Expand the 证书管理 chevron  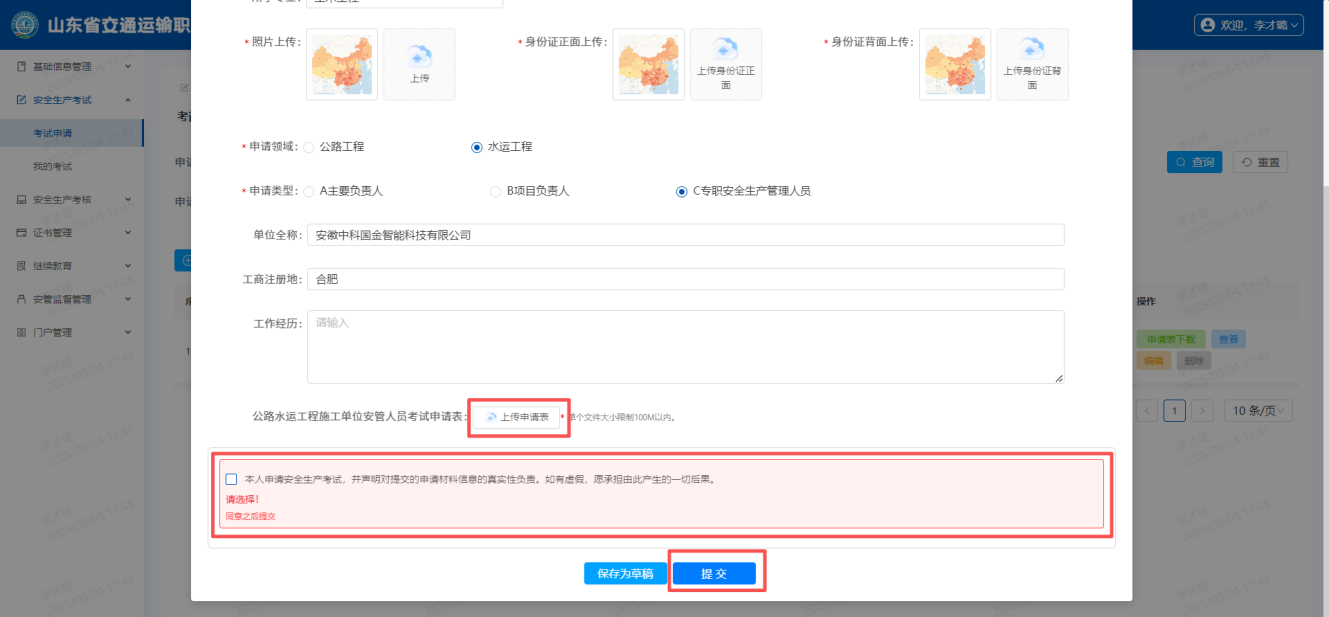(x=128, y=233)
